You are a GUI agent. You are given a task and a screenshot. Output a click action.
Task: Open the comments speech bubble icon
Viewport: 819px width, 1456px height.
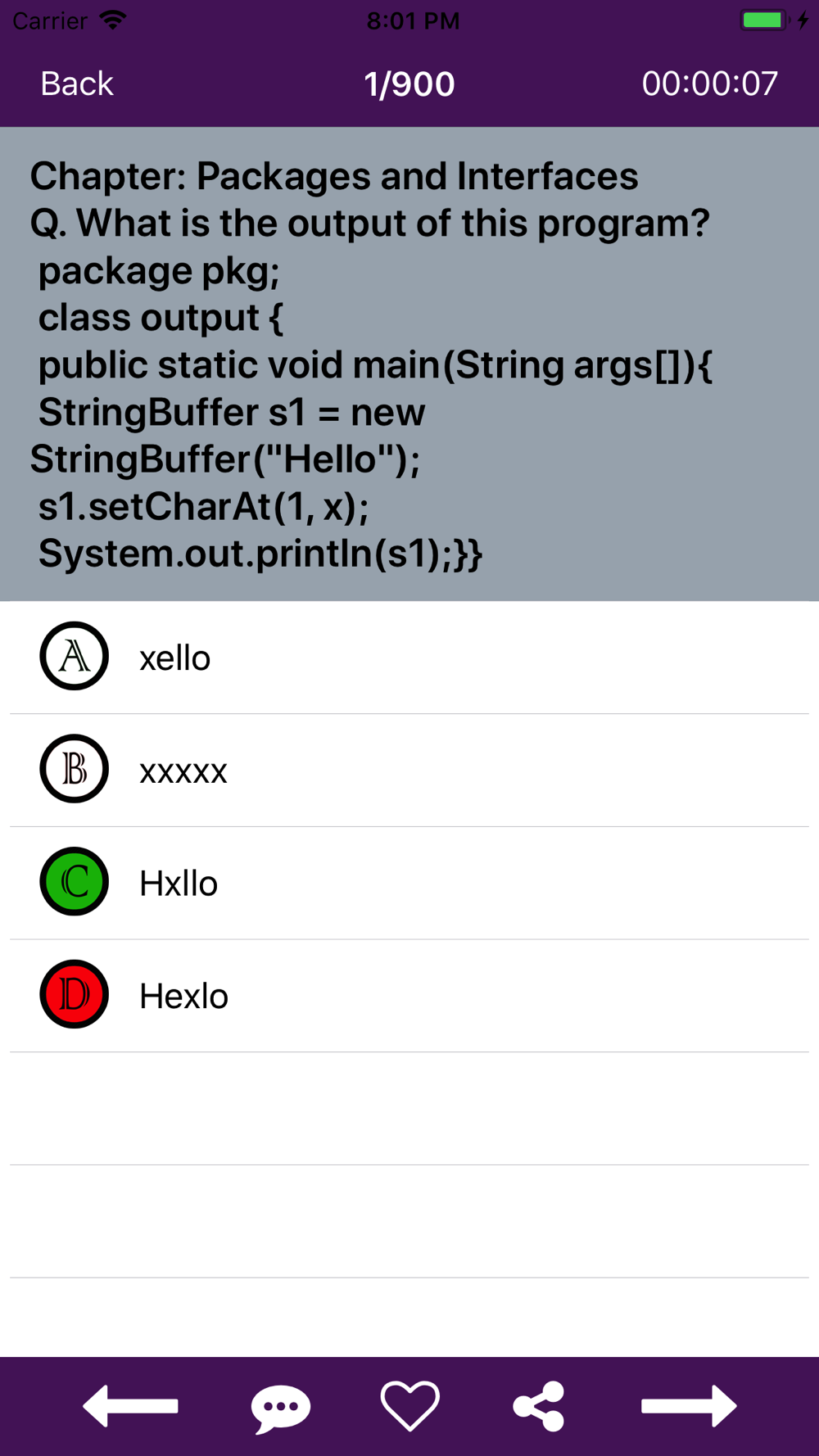tap(281, 1409)
